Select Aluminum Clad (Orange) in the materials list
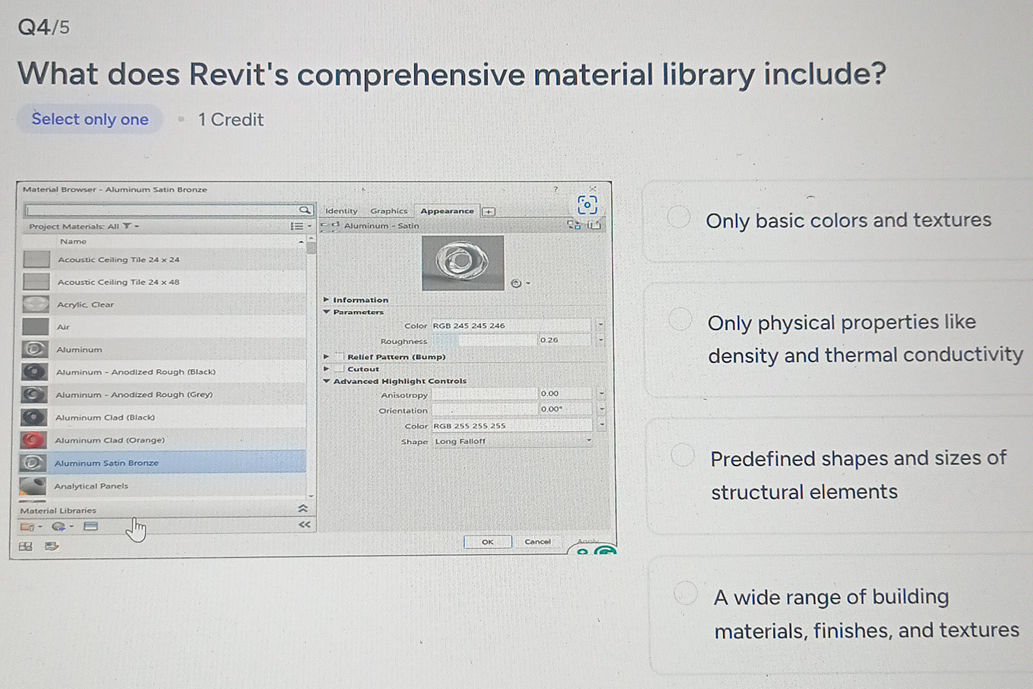 (x=110, y=439)
